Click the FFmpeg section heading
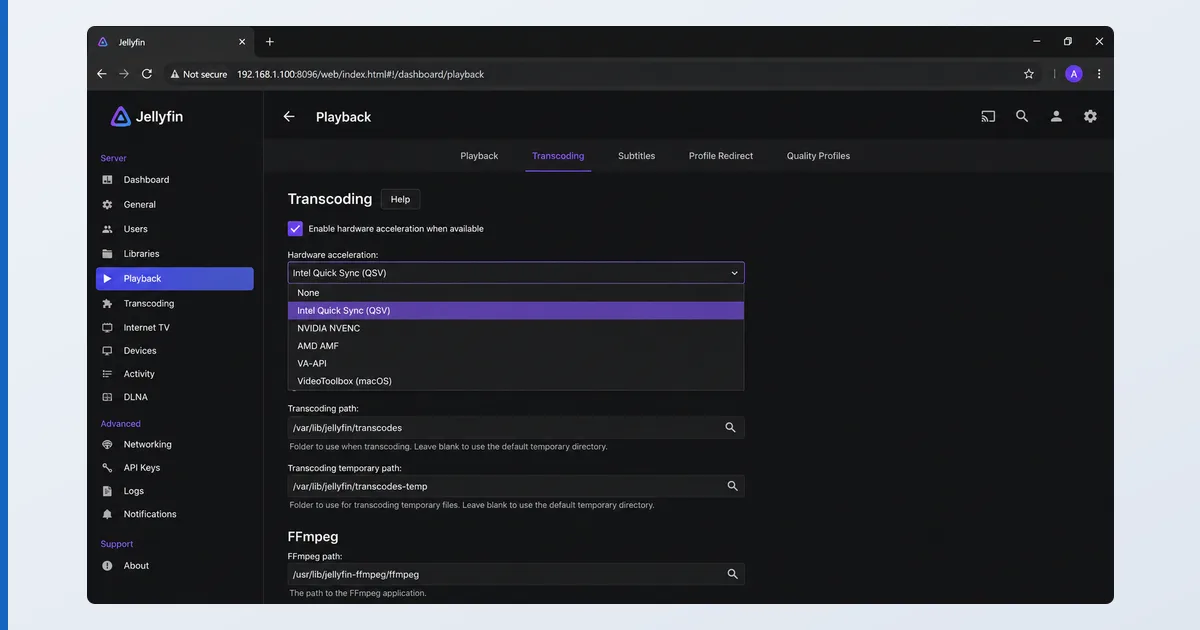1200x630 pixels. click(315, 536)
